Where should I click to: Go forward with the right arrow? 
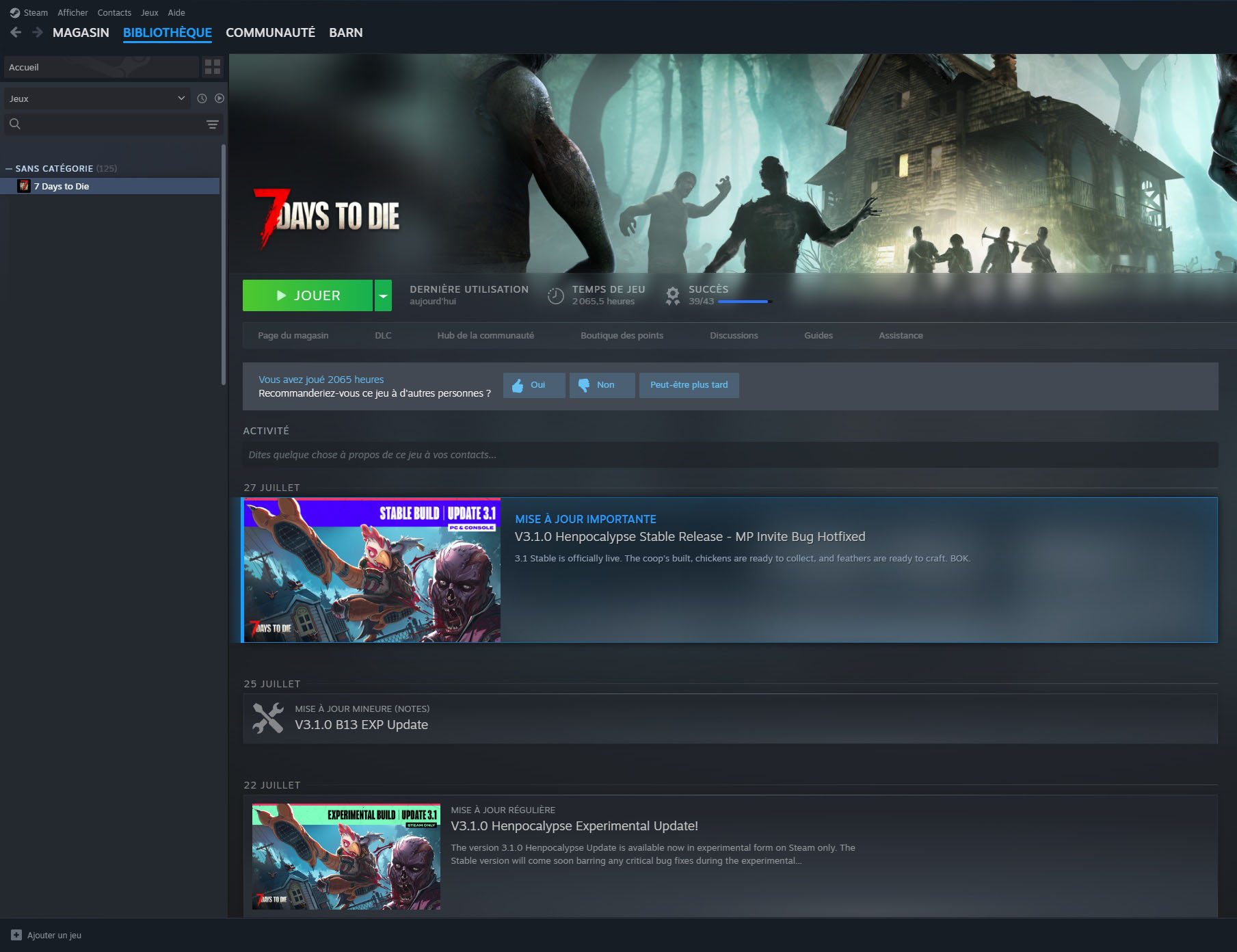38,32
